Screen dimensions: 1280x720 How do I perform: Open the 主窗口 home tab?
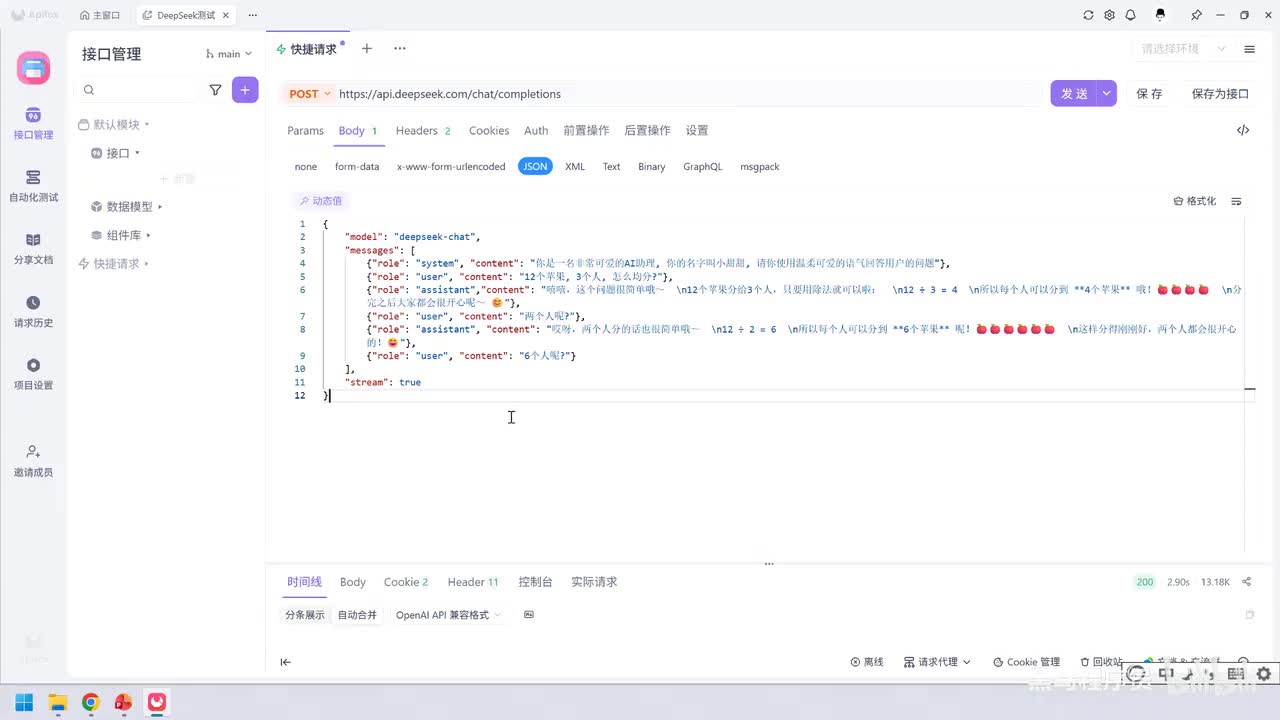click(x=98, y=15)
